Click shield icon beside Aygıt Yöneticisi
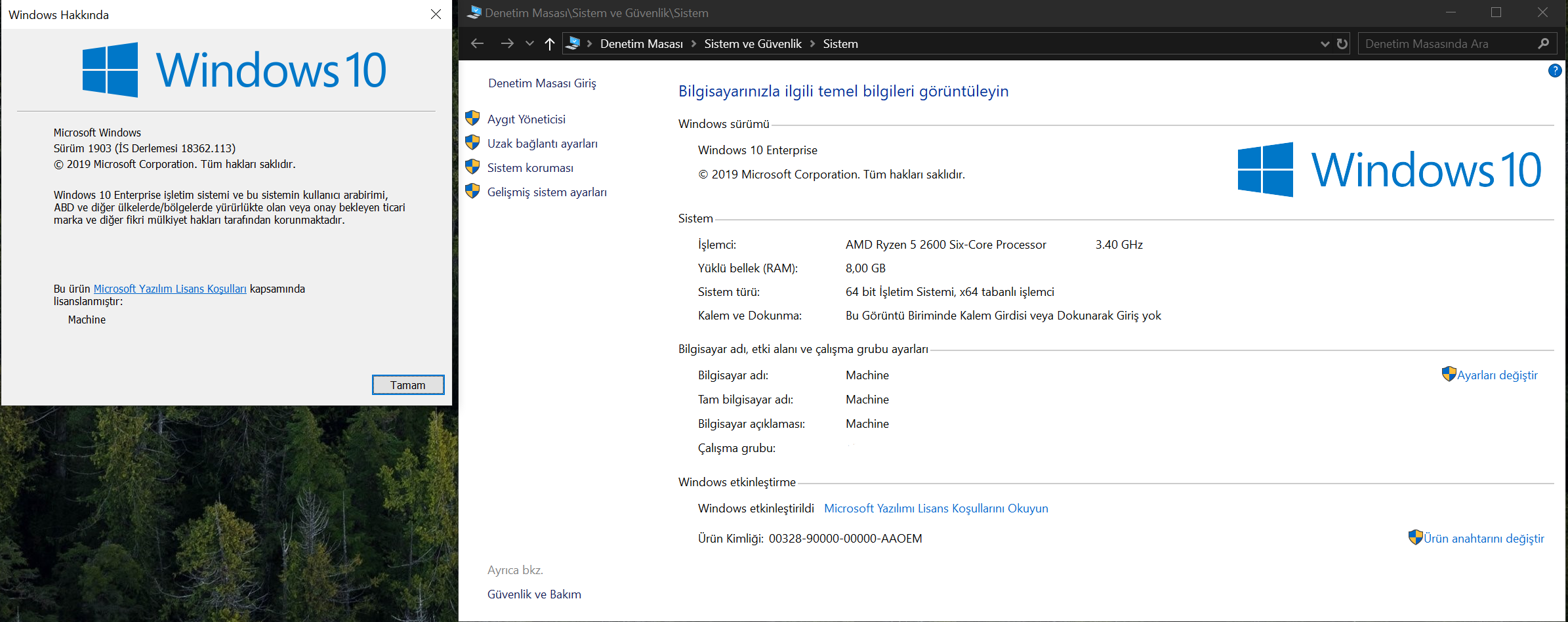 (x=472, y=118)
